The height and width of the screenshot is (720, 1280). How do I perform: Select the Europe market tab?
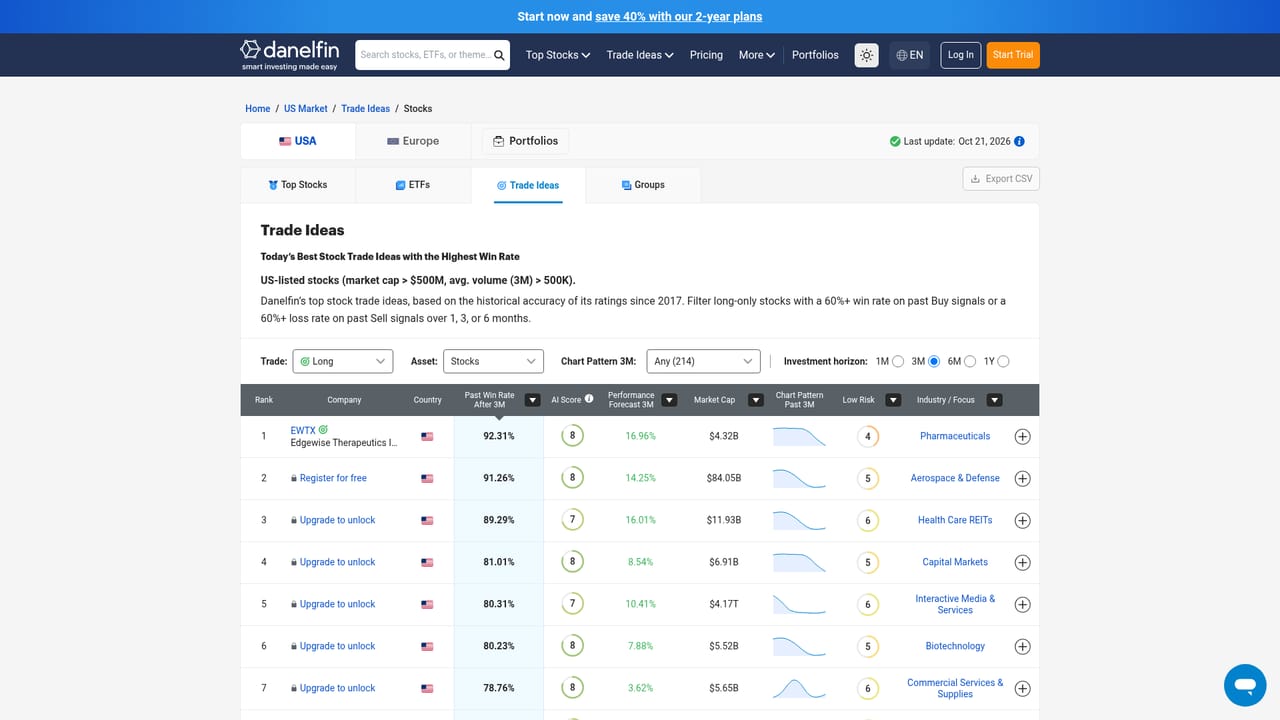413,141
